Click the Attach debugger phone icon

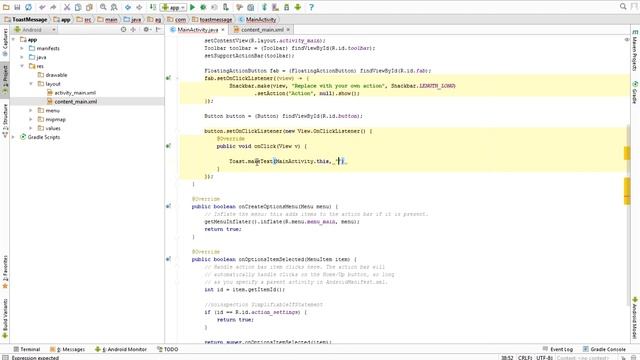(x=225, y=7)
